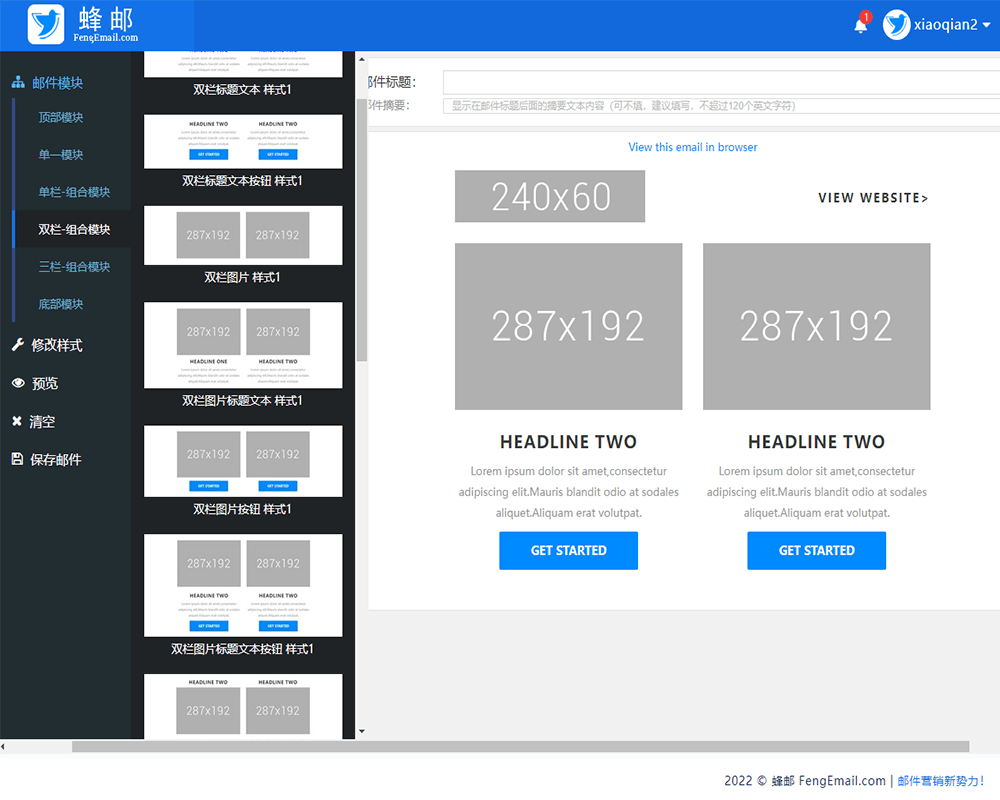Click the VIEW WEBSITE> link
This screenshot has width=1000, height=800.
(873, 198)
